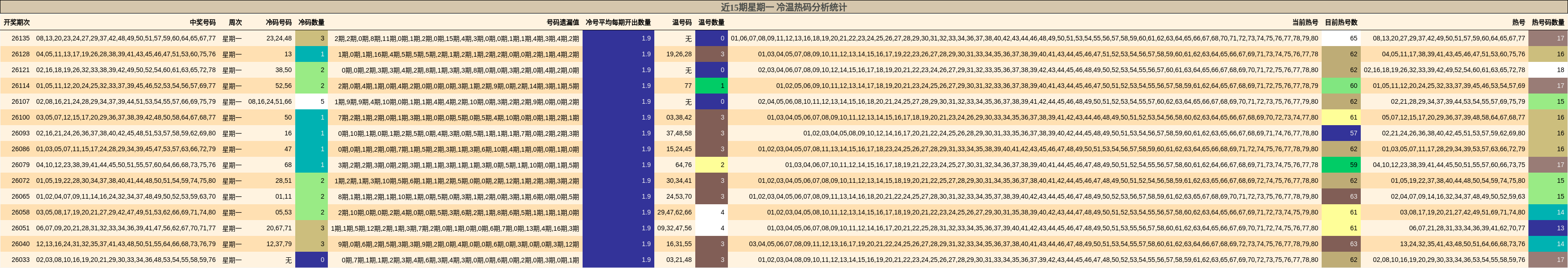Click cold numbers cell '23,24,48'
This screenshot has height=268, width=1568.
[279, 38]
